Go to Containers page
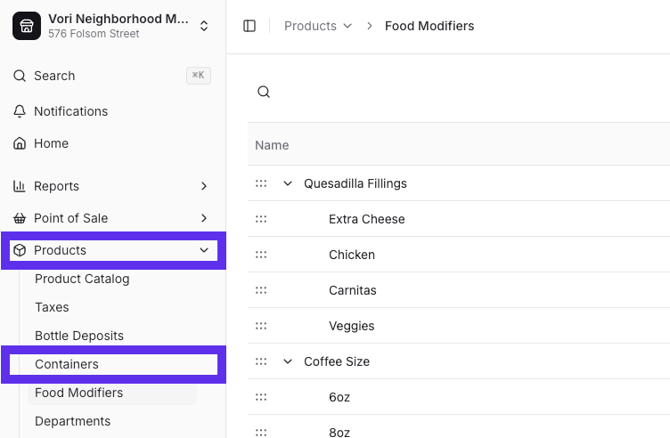This screenshot has width=670, height=438. [x=67, y=364]
